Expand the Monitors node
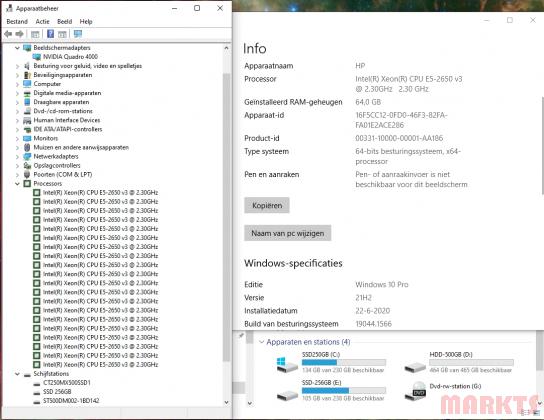 tap(17, 138)
